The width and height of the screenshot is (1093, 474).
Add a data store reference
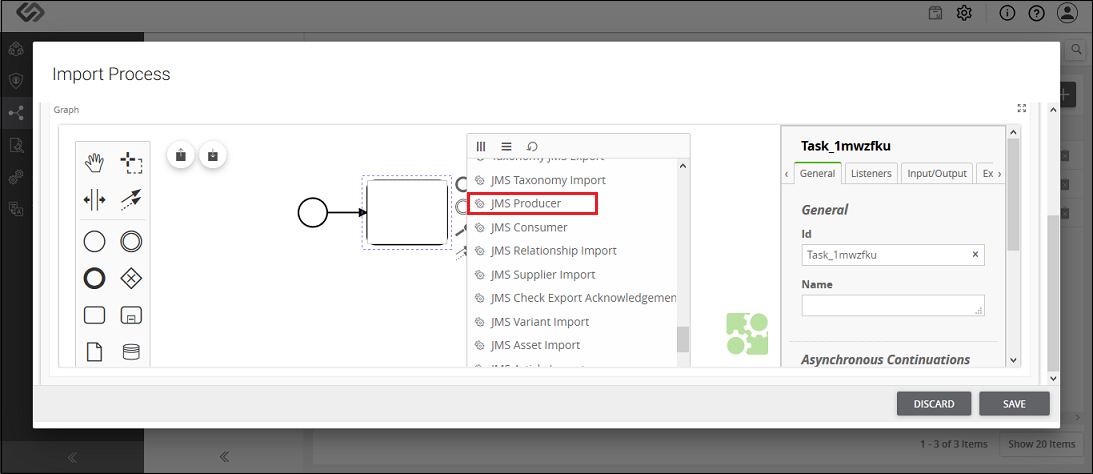click(131, 351)
